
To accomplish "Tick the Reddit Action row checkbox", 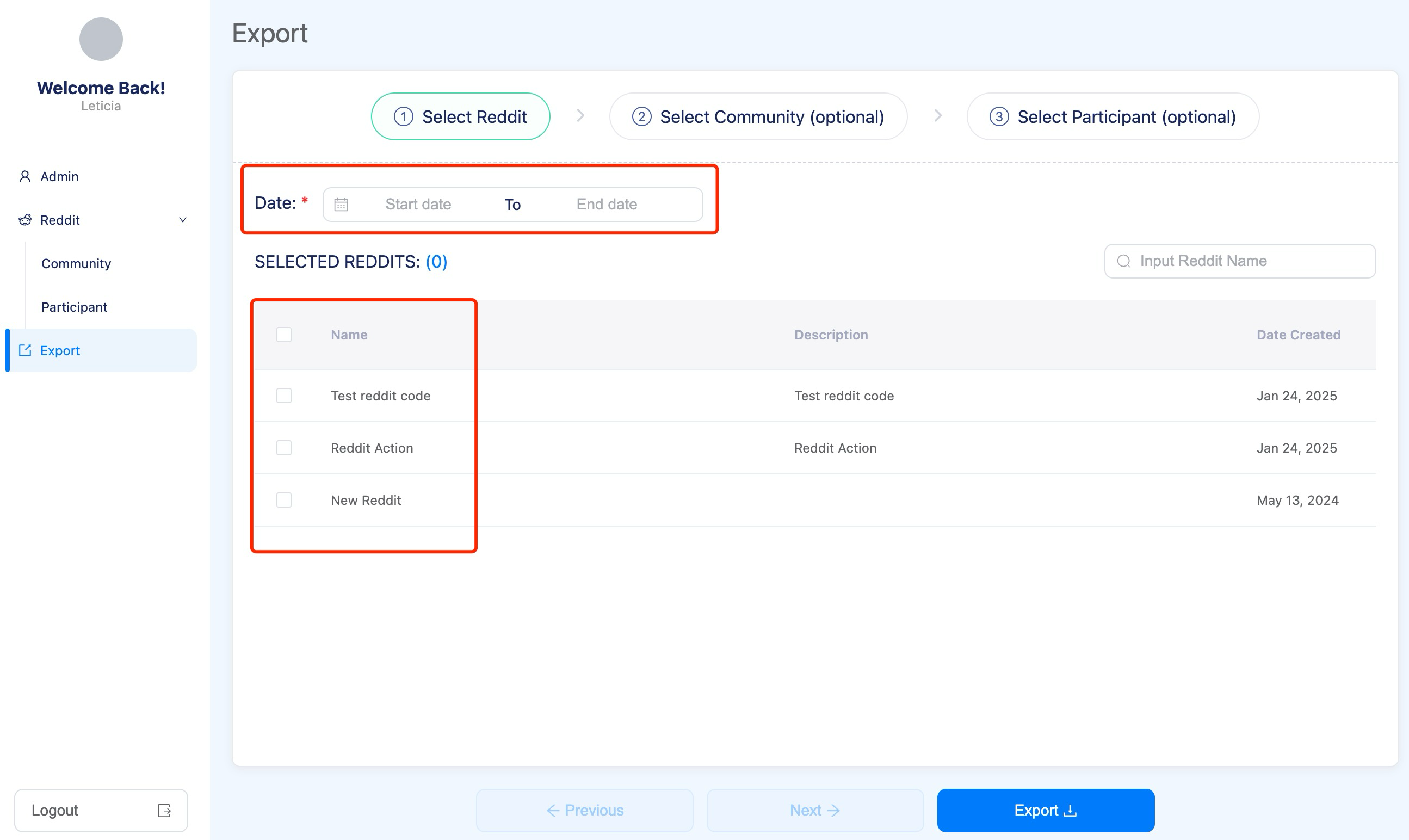I will coord(284,448).
